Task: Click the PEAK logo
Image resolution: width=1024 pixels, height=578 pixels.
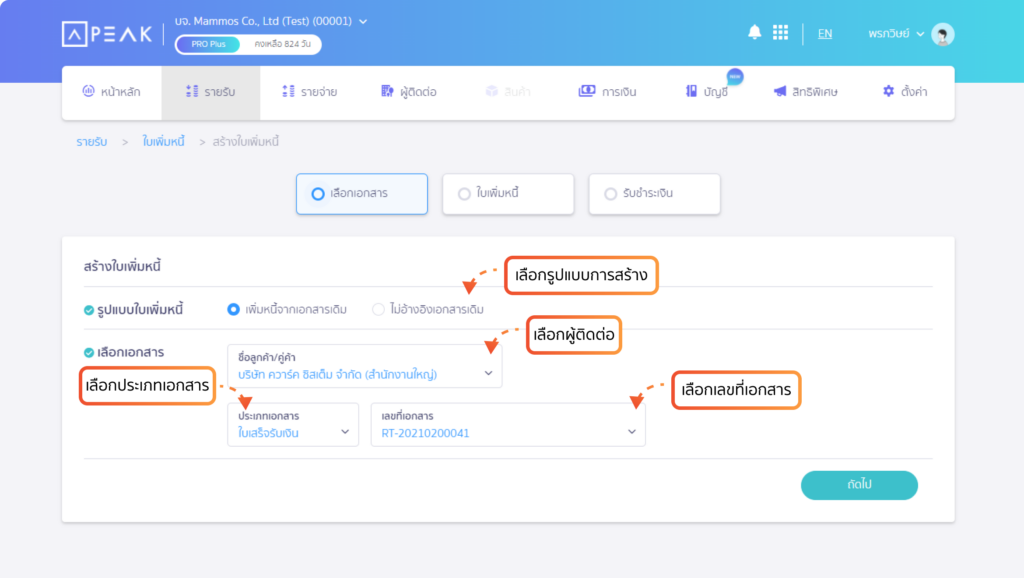Action: coord(107,34)
